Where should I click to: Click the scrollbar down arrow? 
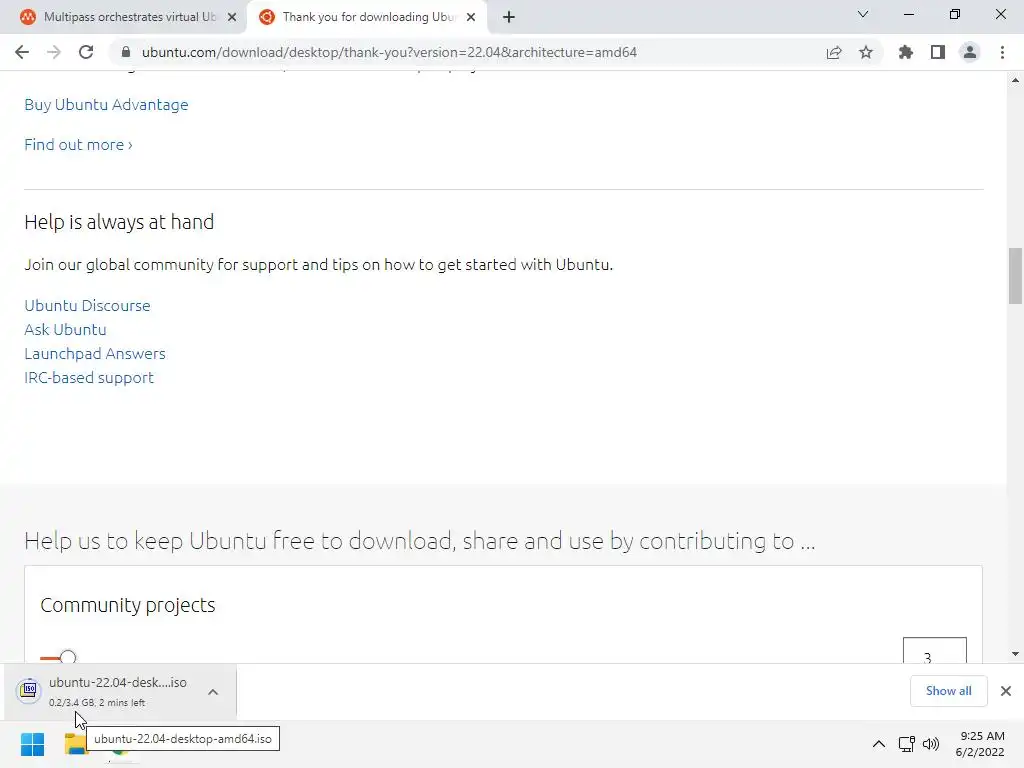1015,654
